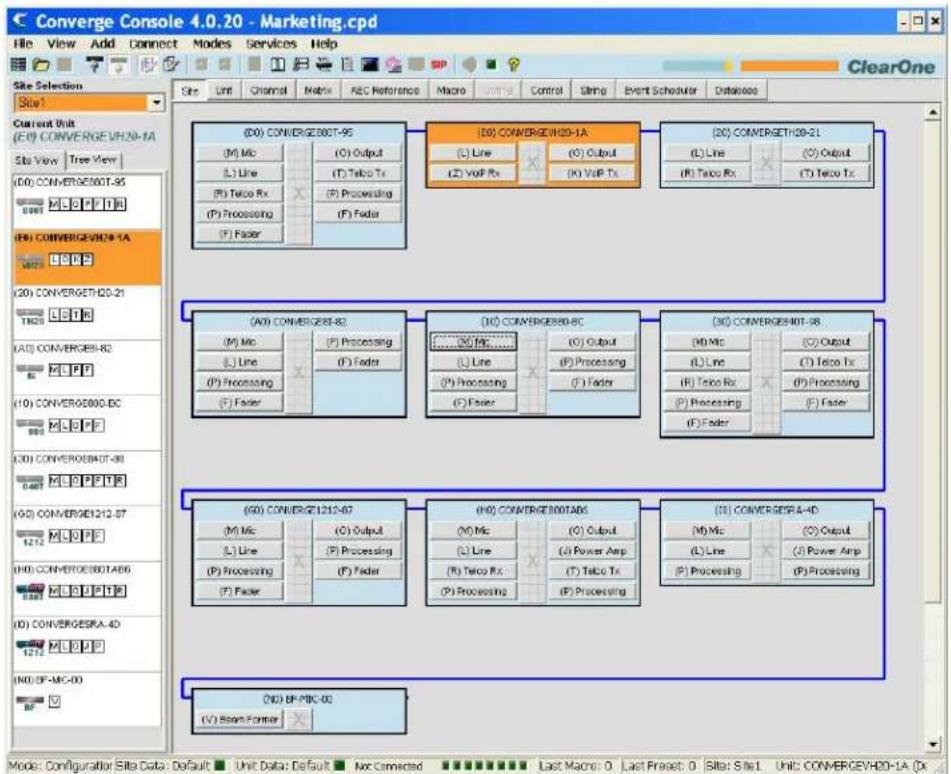This screenshot has width=951, height=774.
Task: Click (M) Mic in CONVERGE880-BC box
Action: point(473,342)
